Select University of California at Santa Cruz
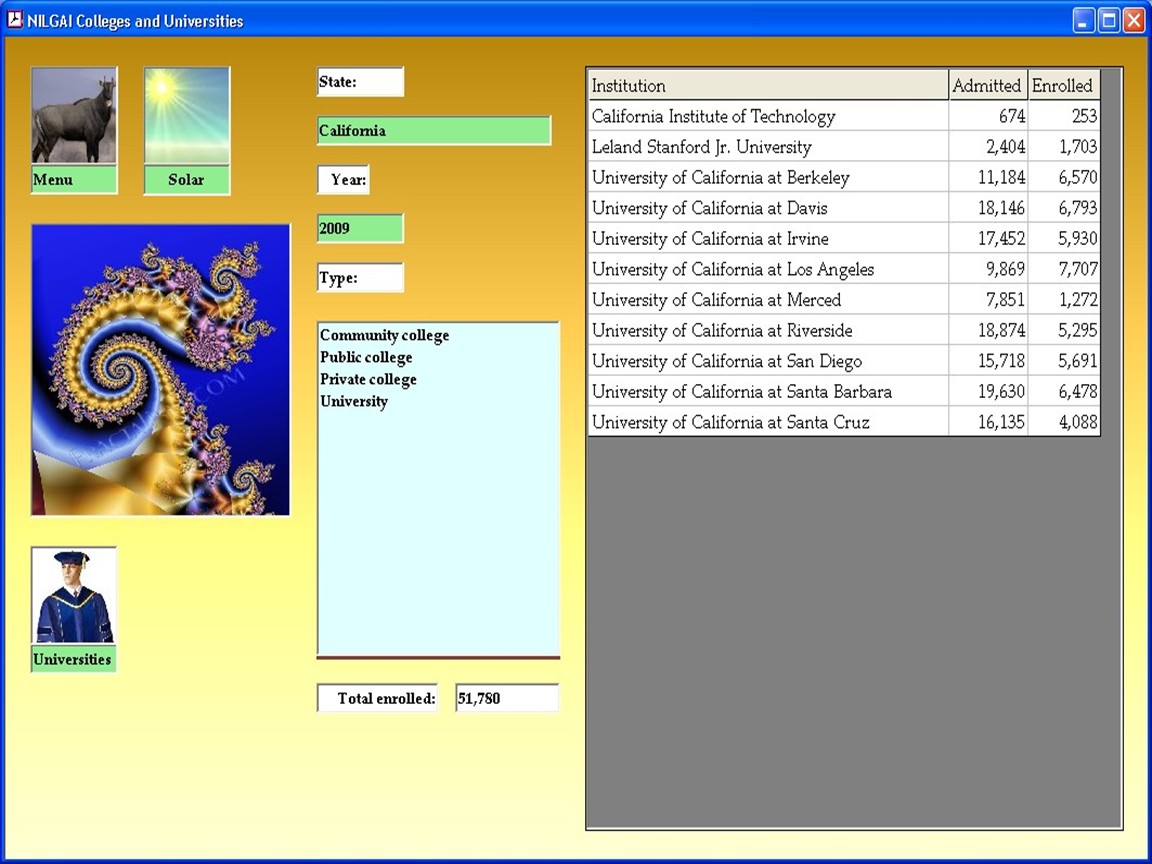Screen dimensions: 1152x864 [844, 422]
